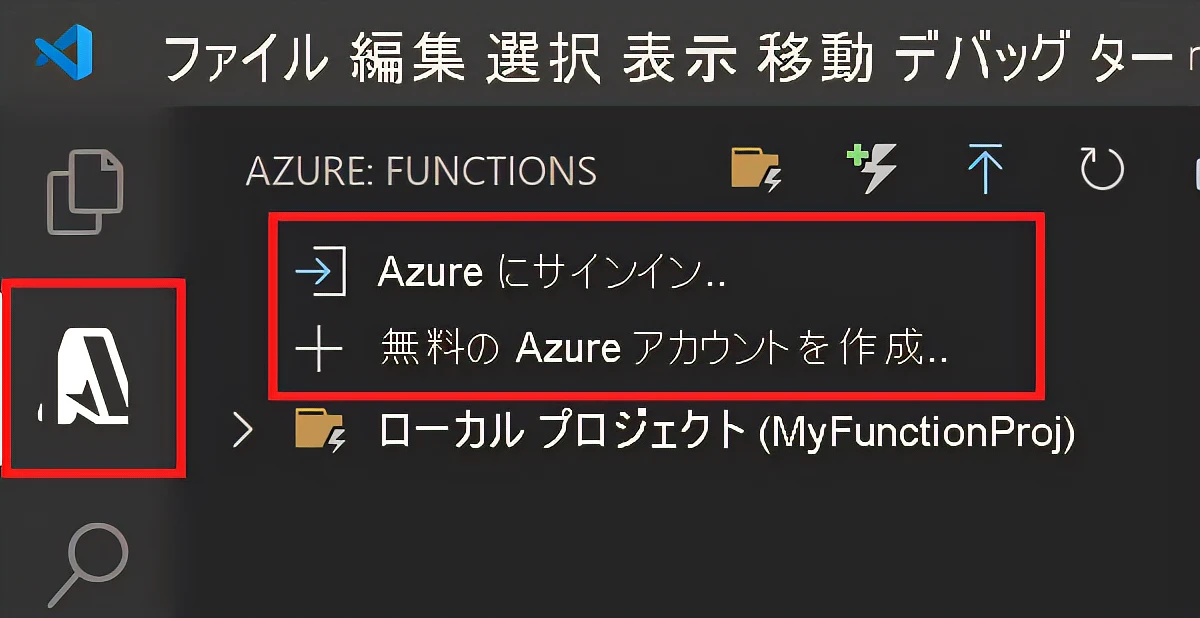This screenshot has width=1200, height=618.
Task: Select the MyFunctionProj project folder icon
Action: (x=322, y=430)
